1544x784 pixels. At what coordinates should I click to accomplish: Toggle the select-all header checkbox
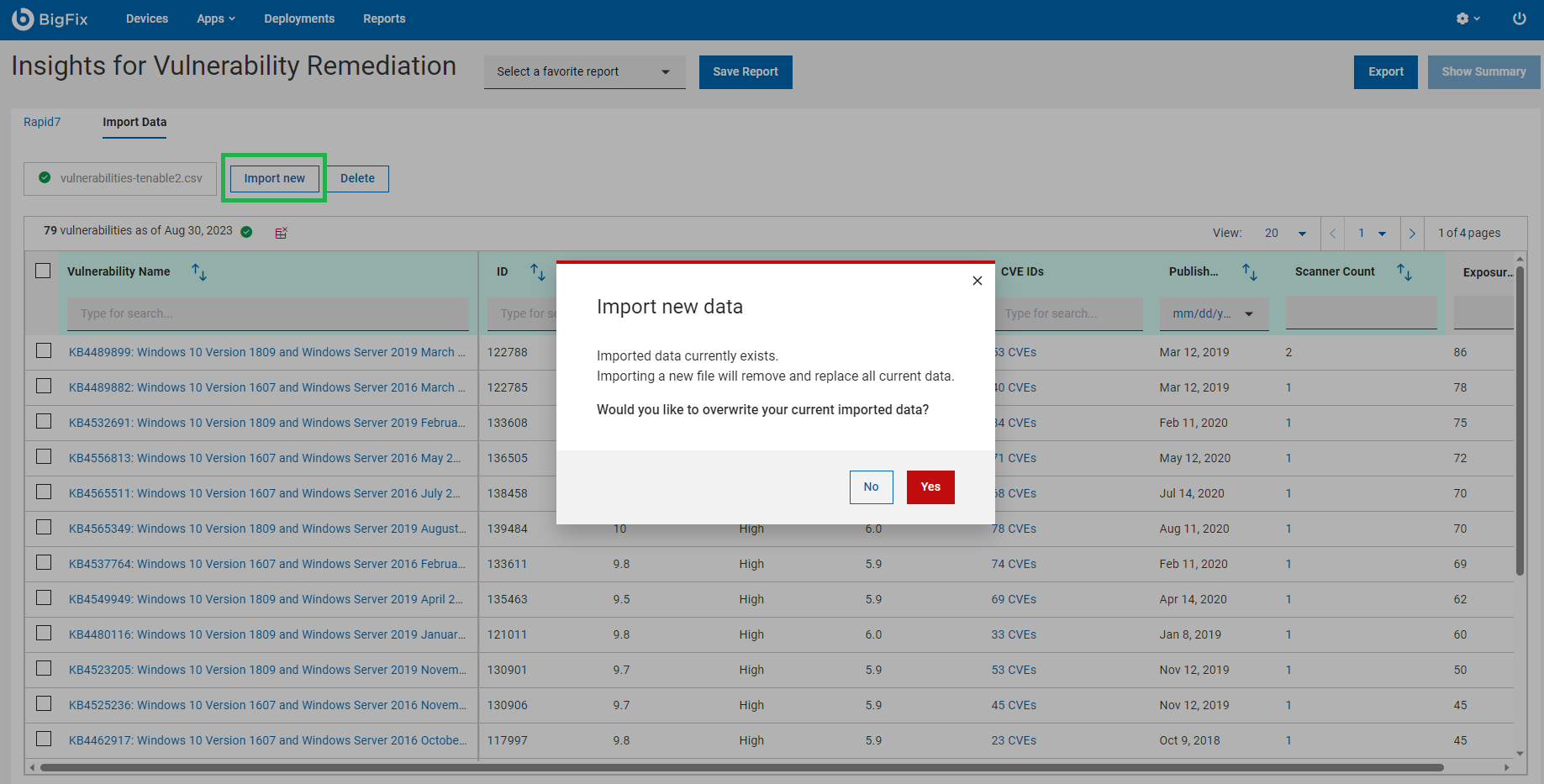[43, 271]
